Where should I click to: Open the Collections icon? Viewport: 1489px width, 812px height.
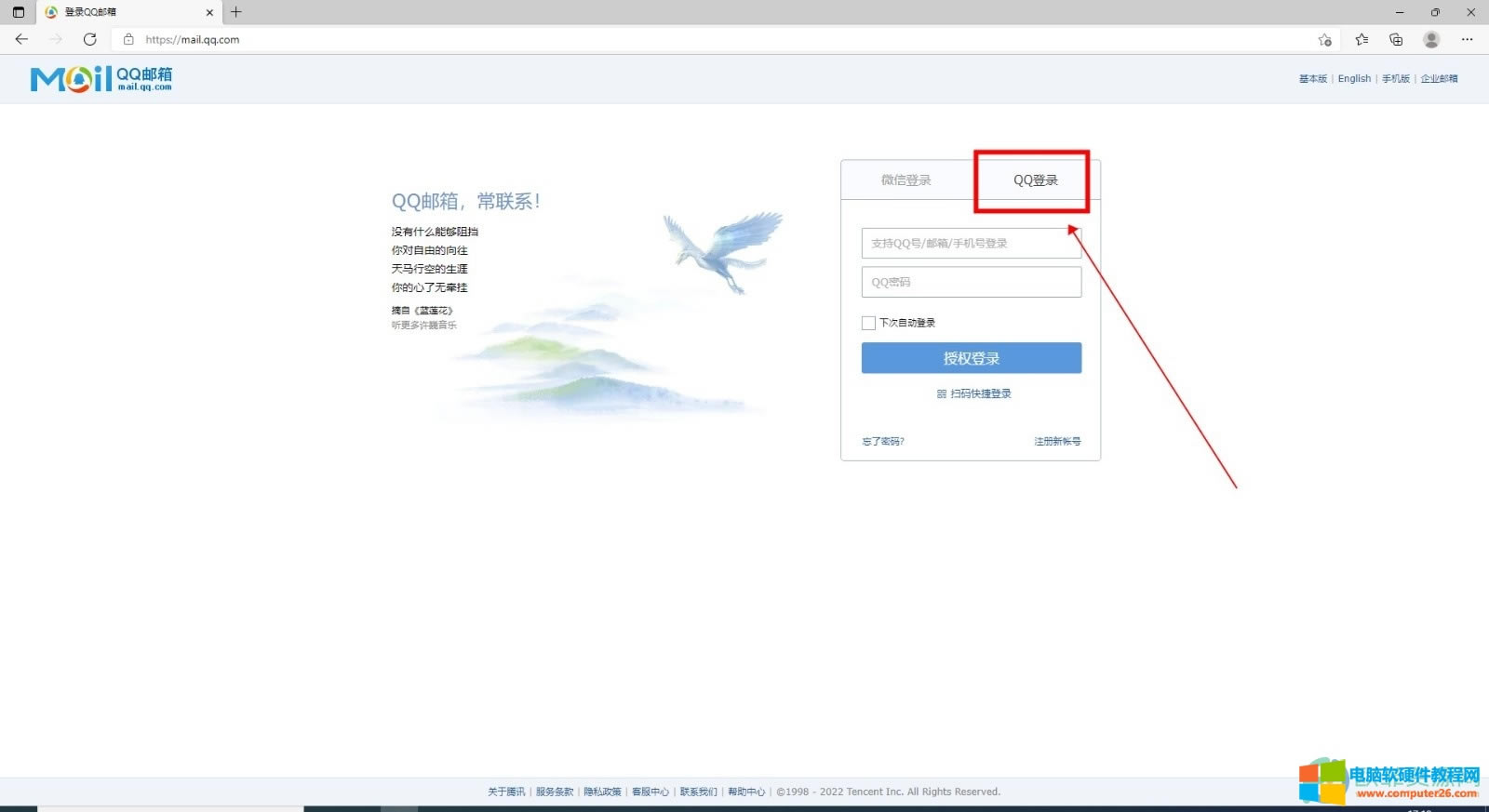pyautogui.click(x=1396, y=39)
